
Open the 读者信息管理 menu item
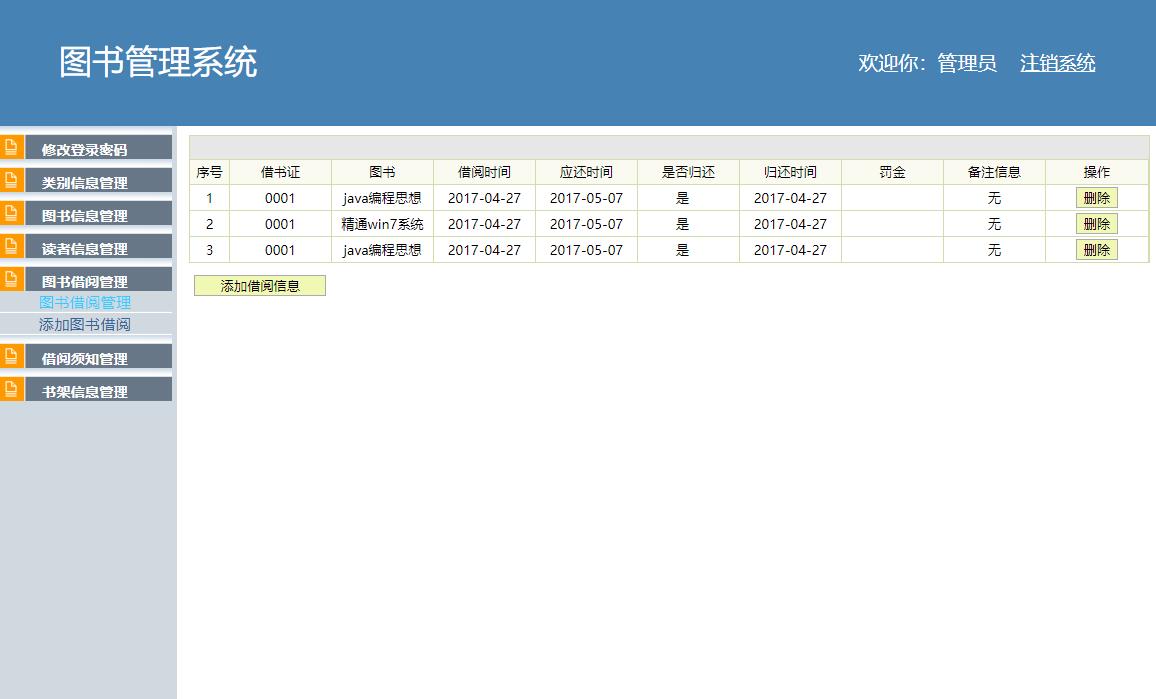[x=87, y=246]
